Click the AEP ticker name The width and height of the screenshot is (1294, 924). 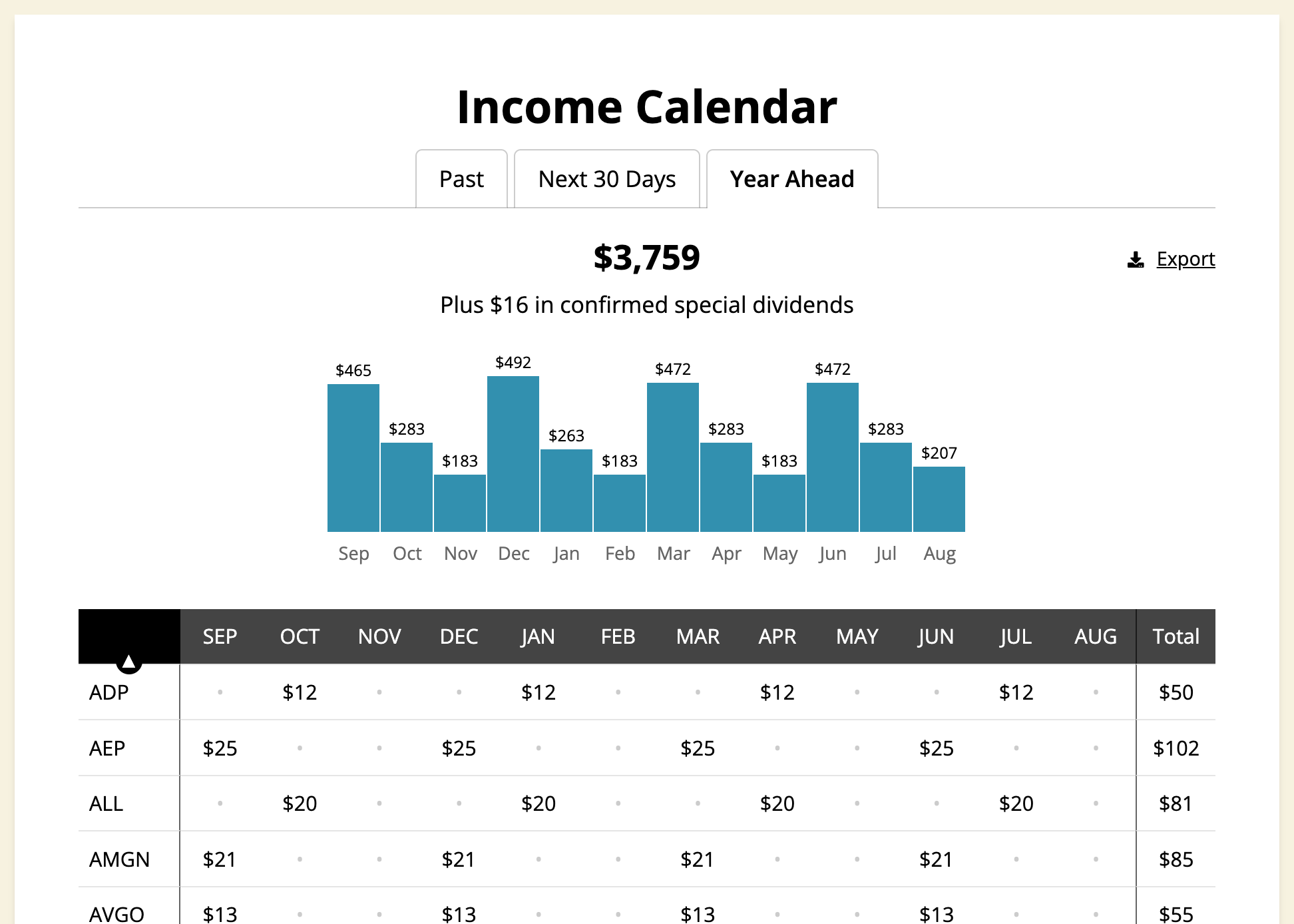point(107,748)
